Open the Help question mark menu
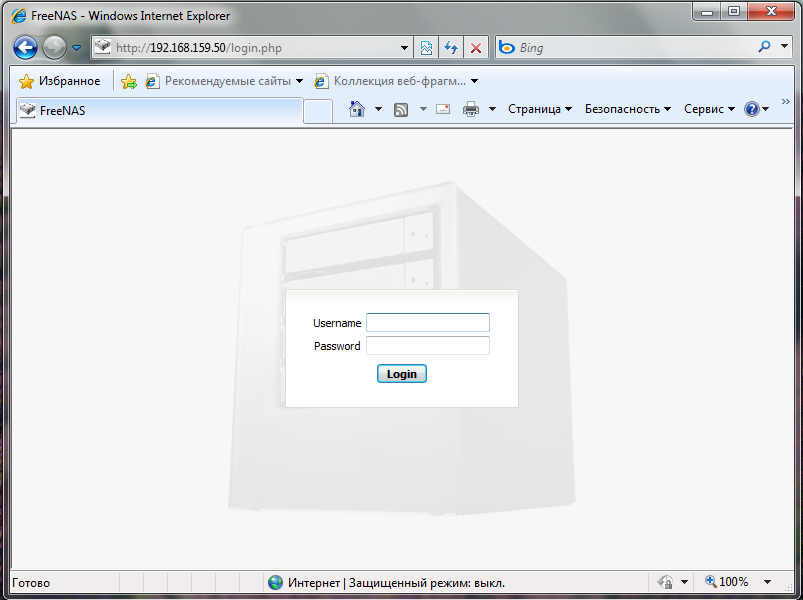 [756, 109]
